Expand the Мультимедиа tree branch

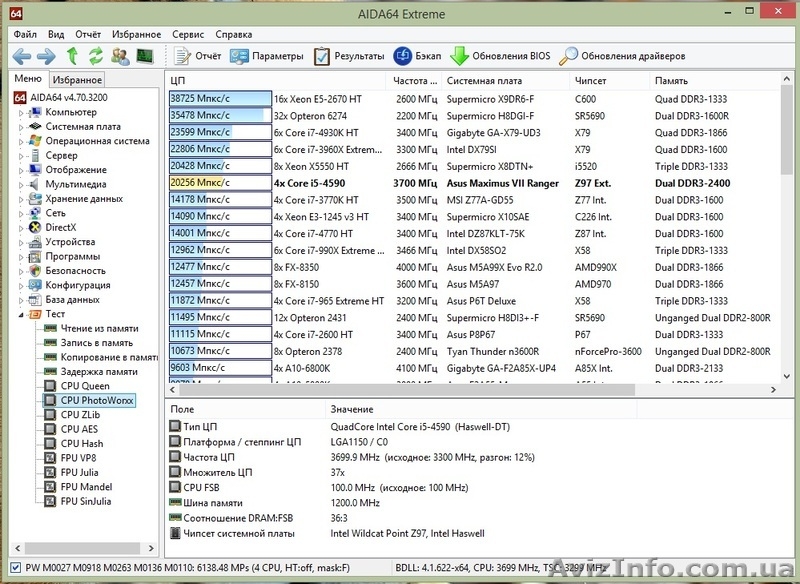(20, 184)
